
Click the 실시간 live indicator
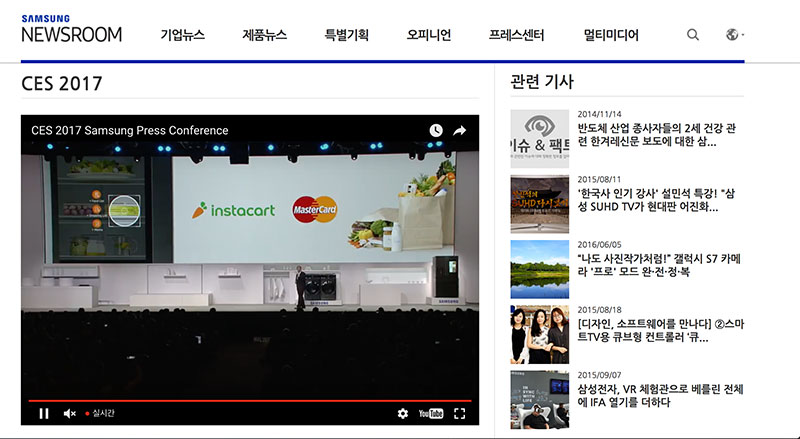pos(100,413)
